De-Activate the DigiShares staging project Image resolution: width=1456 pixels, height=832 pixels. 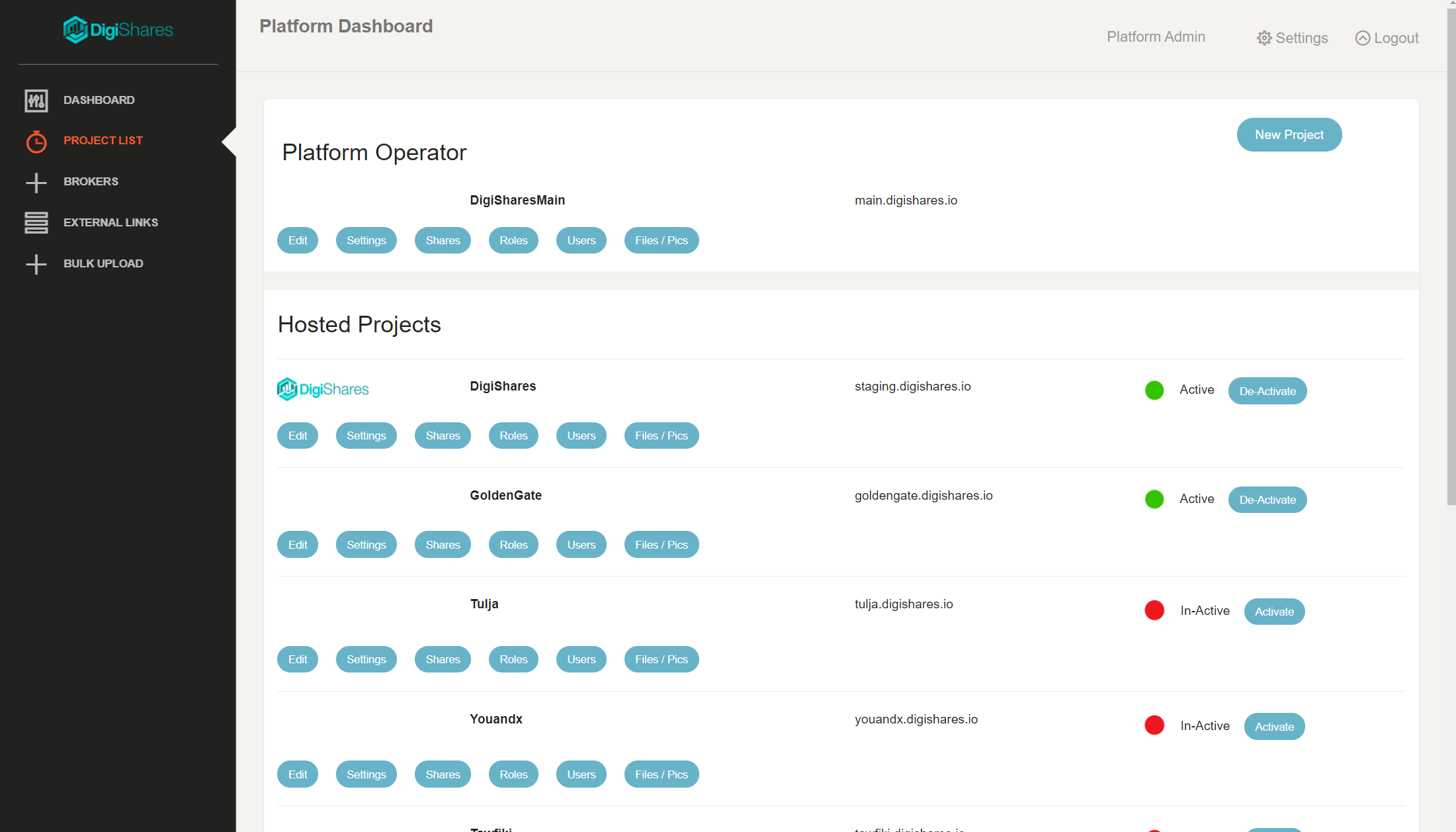[1267, 391]
